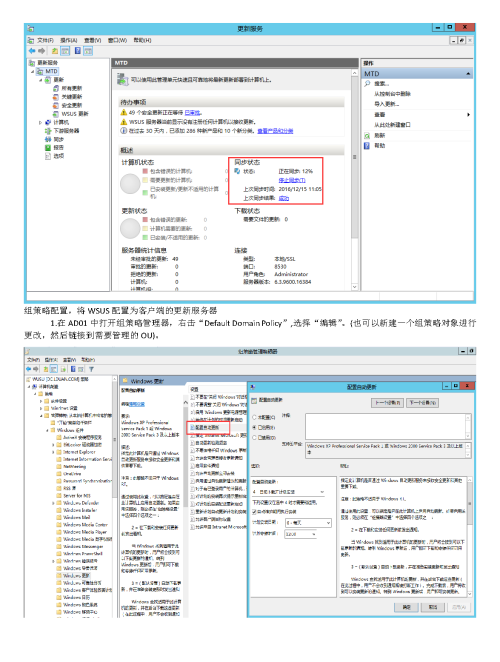Select the Windows Messenger folder in policy tree
Image resolution: width=500 pixels, height=662 pixels.
pos(83,546)
